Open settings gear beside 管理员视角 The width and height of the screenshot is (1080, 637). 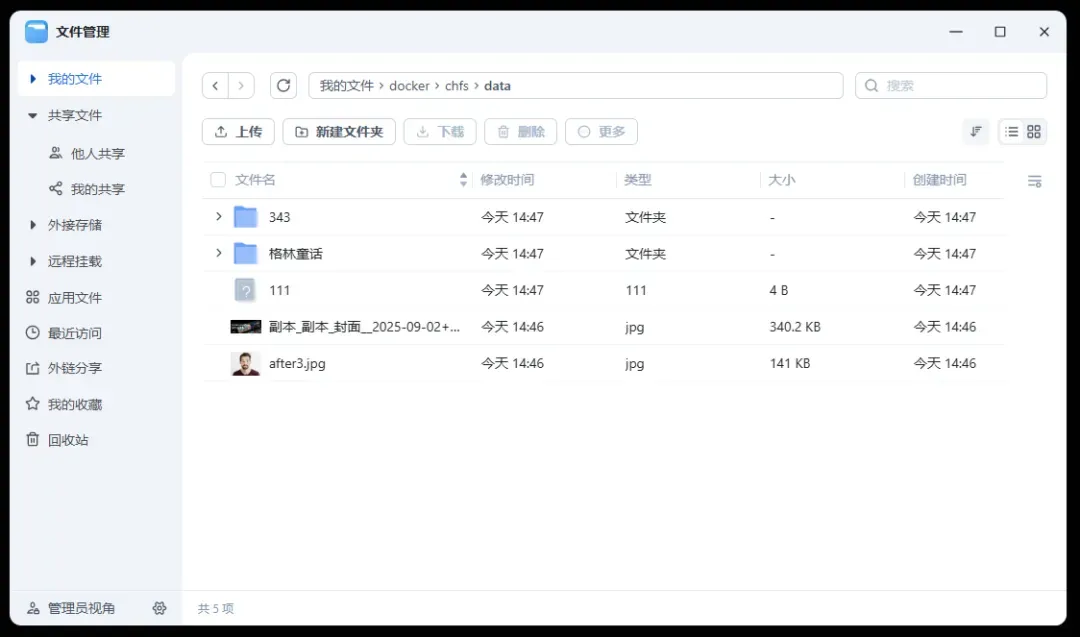pos(159,608)
